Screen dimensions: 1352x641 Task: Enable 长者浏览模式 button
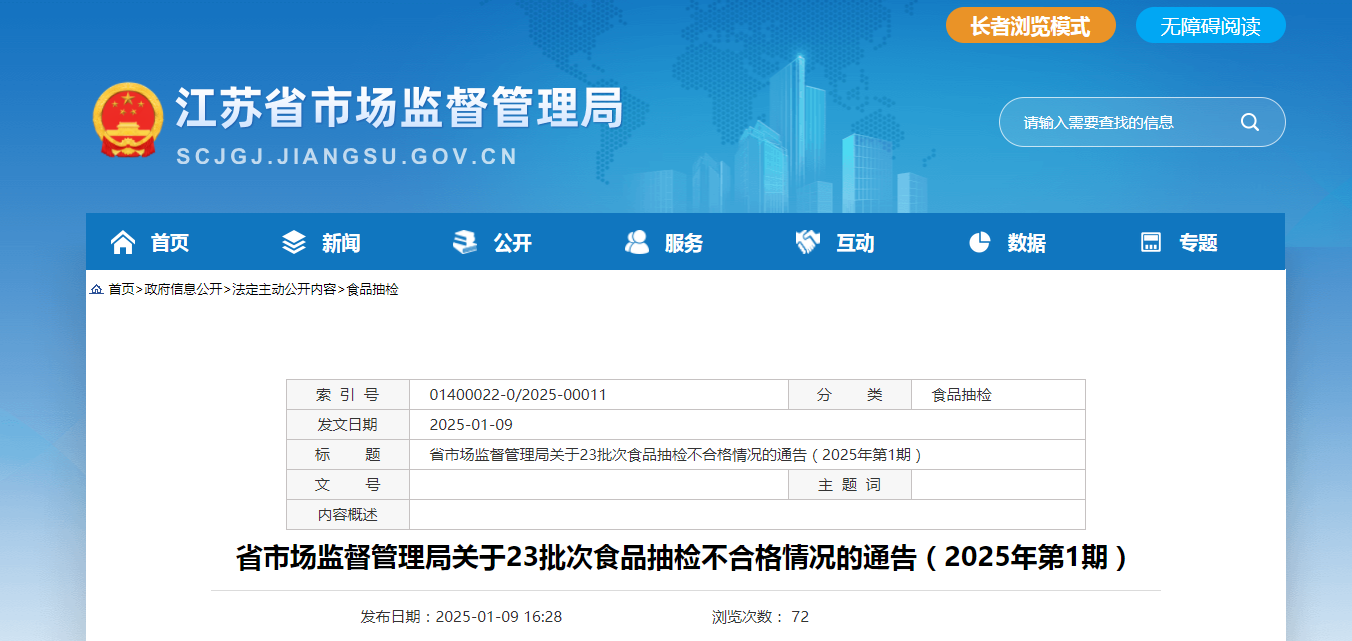(1031, 26)
